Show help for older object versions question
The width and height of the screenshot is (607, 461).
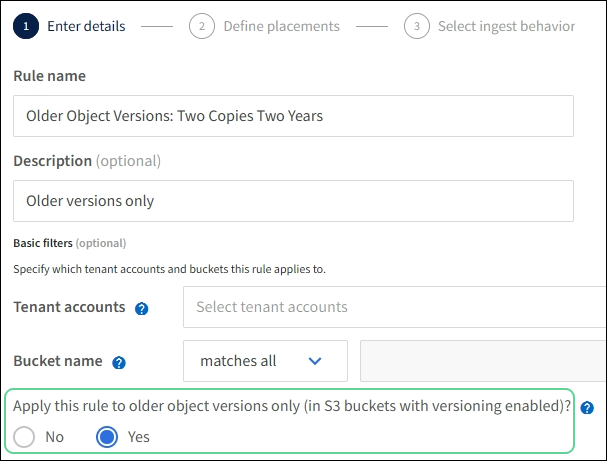click(x=587, y=408)
